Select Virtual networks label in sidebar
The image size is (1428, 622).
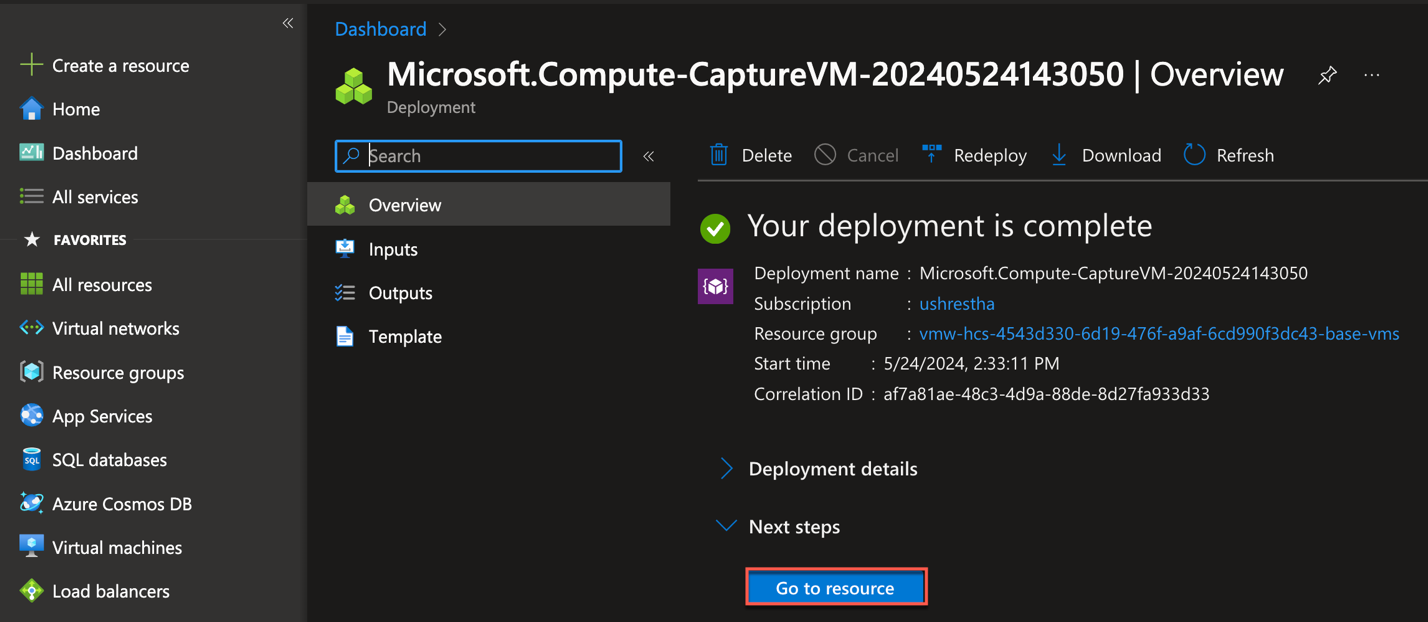click(116, 329)
